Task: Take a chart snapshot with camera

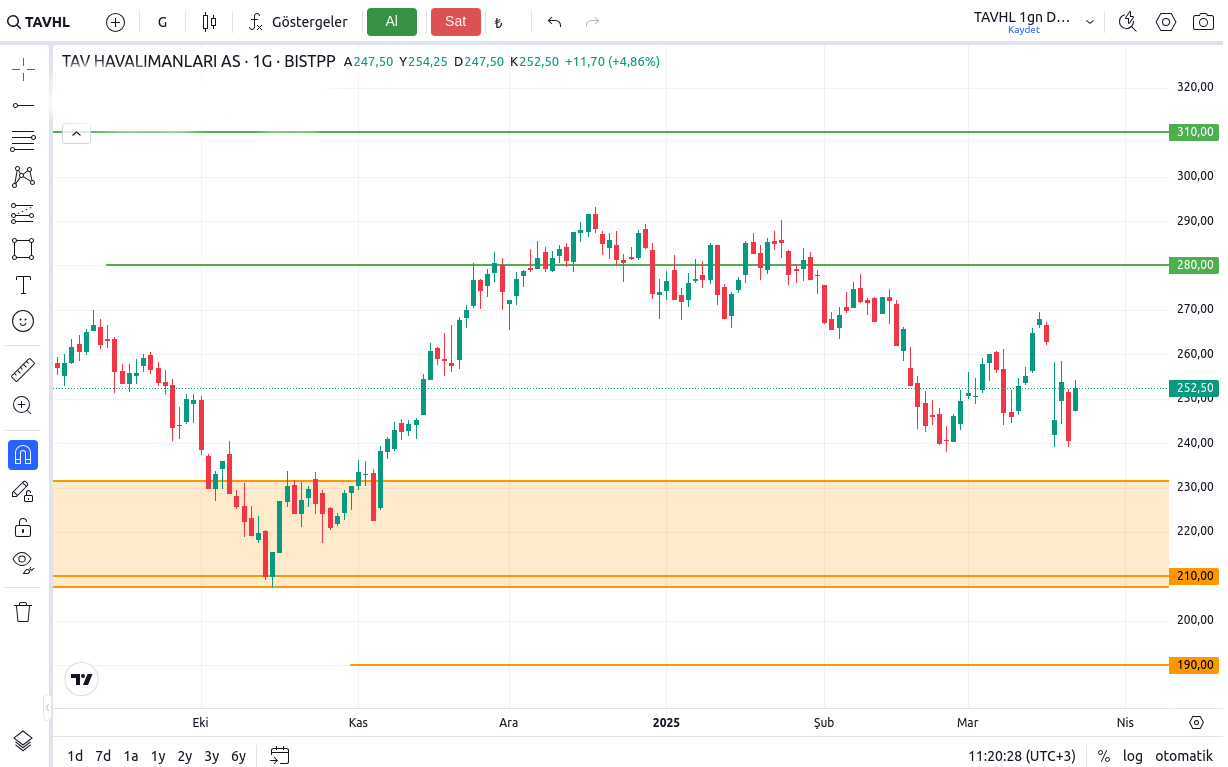Action: pos(1204,22)
